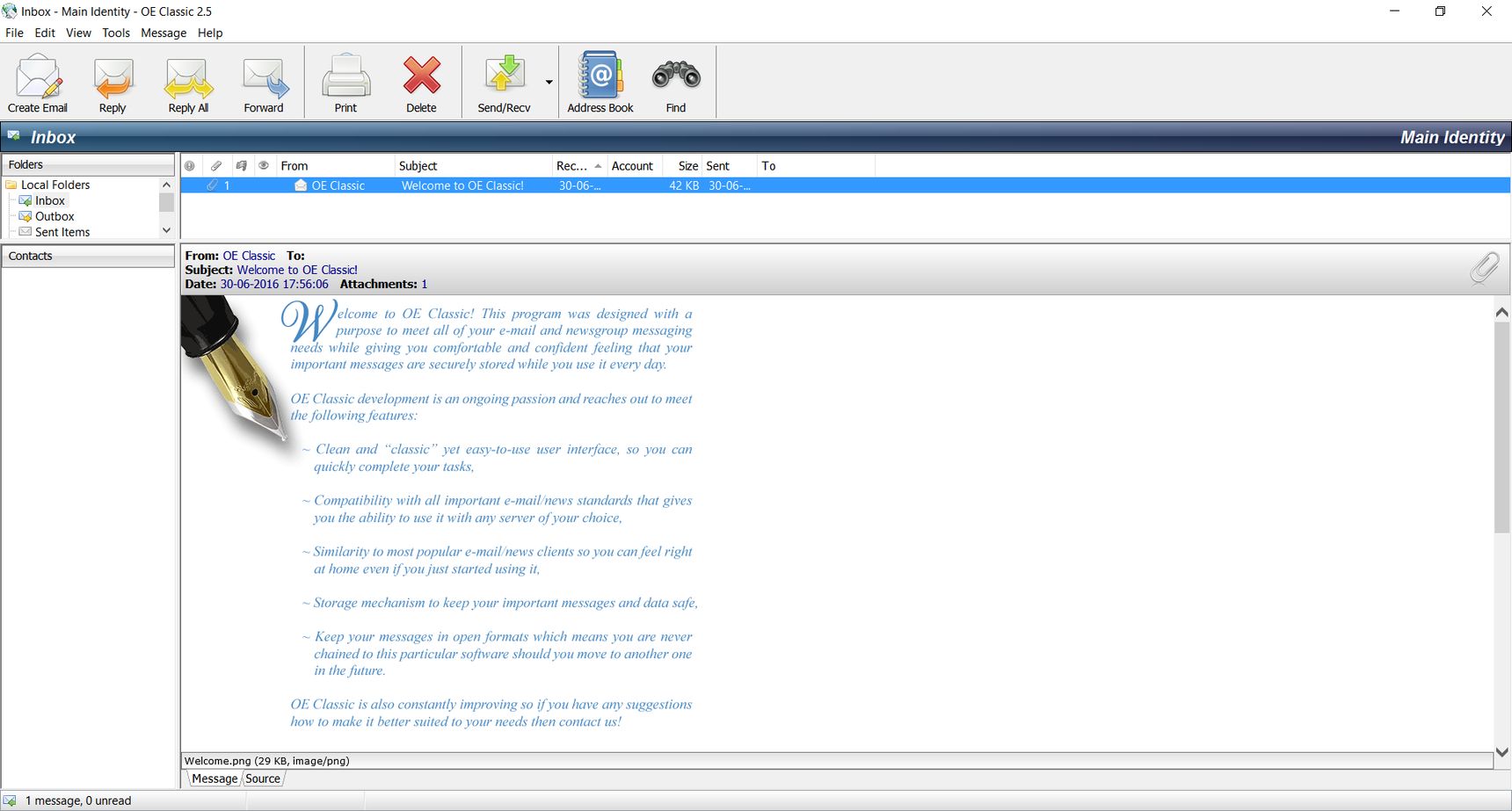Click the Contacts panel header

pyautogui.click(x=88, y=256)
